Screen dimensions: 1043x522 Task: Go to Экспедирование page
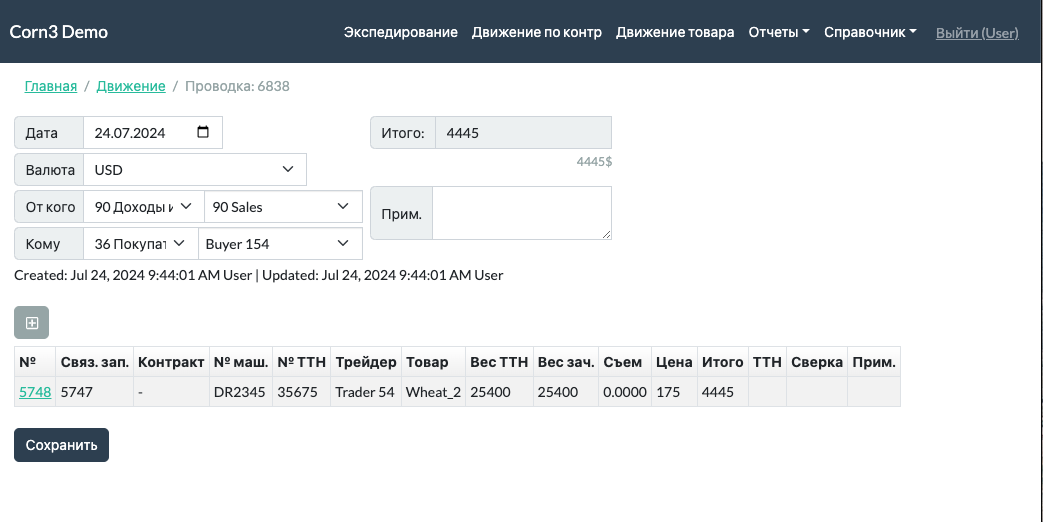pos(400,32)
